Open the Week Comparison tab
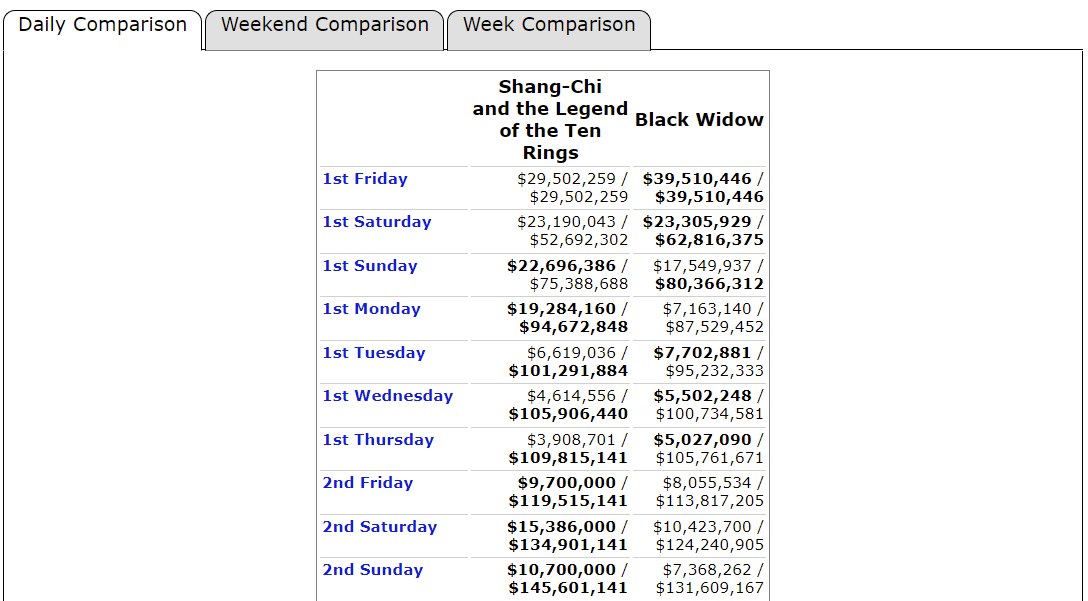Image resolution: width=1088 pixels, height=601 pixels. pos(548,25)
